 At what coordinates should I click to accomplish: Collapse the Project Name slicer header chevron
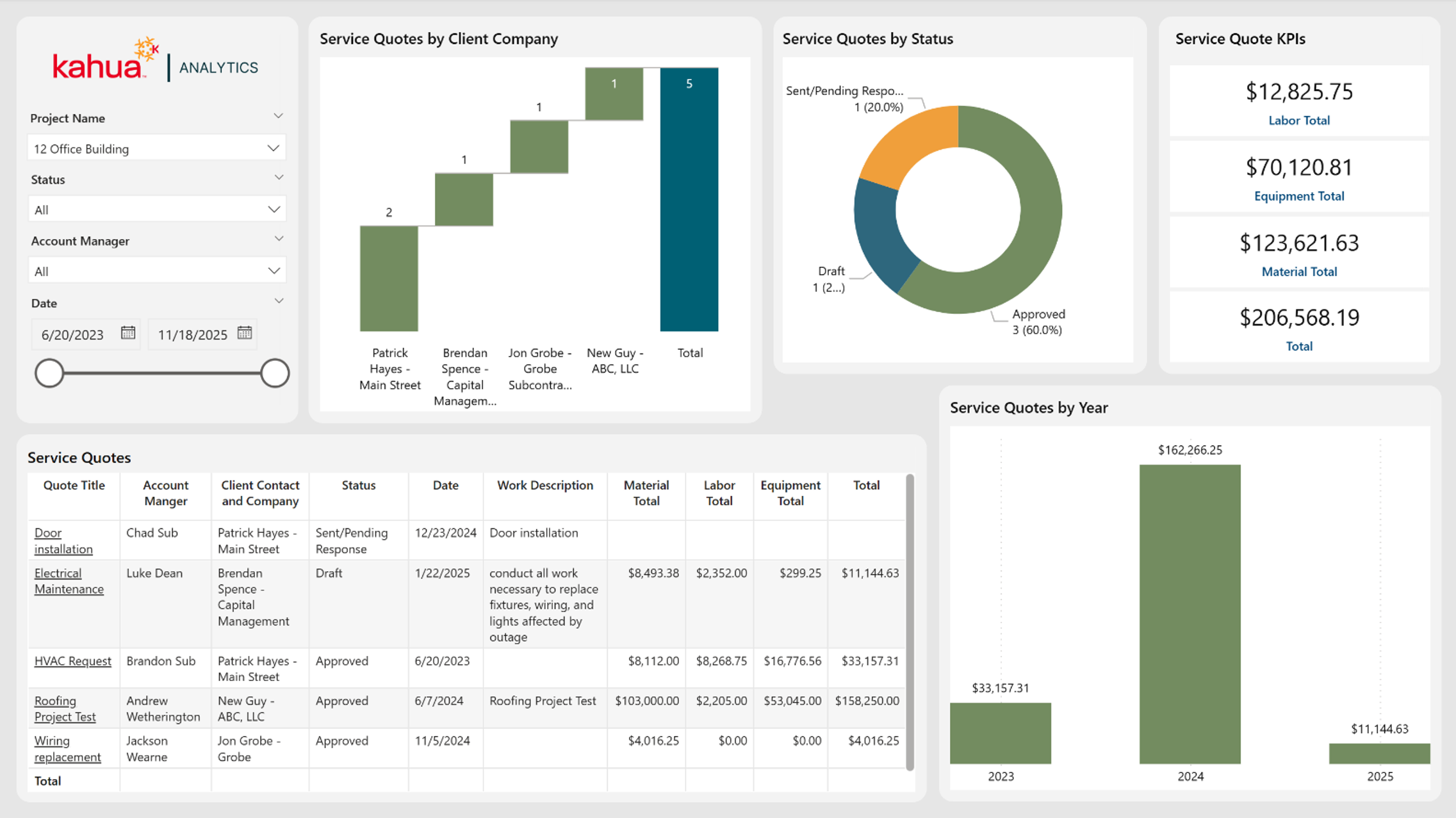[x=278, y=117]
